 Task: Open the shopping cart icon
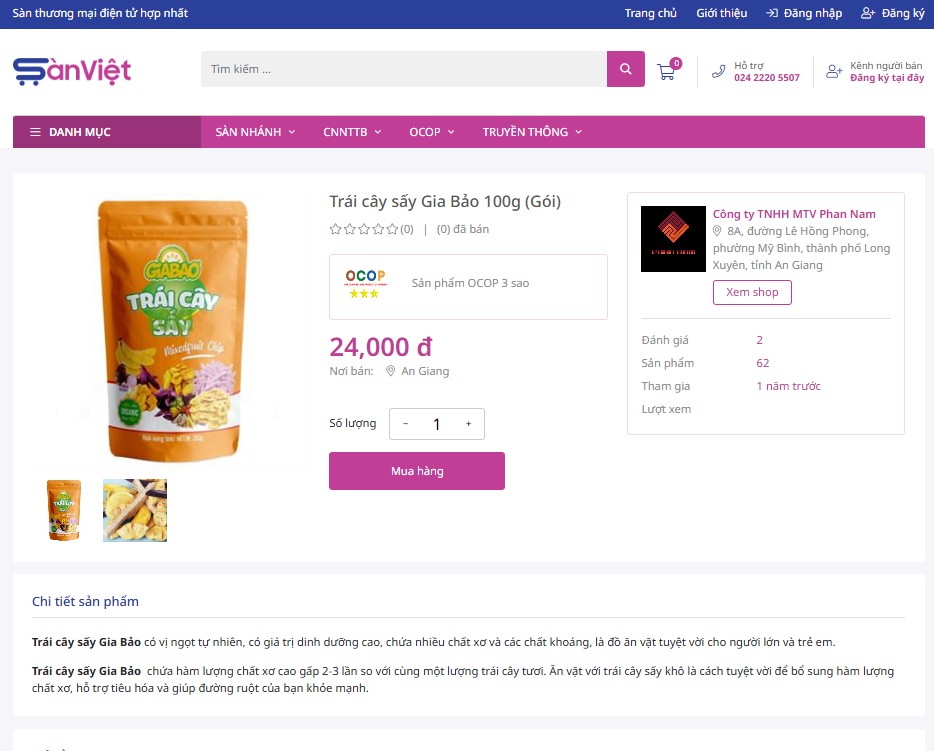pyautogui.click(x=666, y=72)
